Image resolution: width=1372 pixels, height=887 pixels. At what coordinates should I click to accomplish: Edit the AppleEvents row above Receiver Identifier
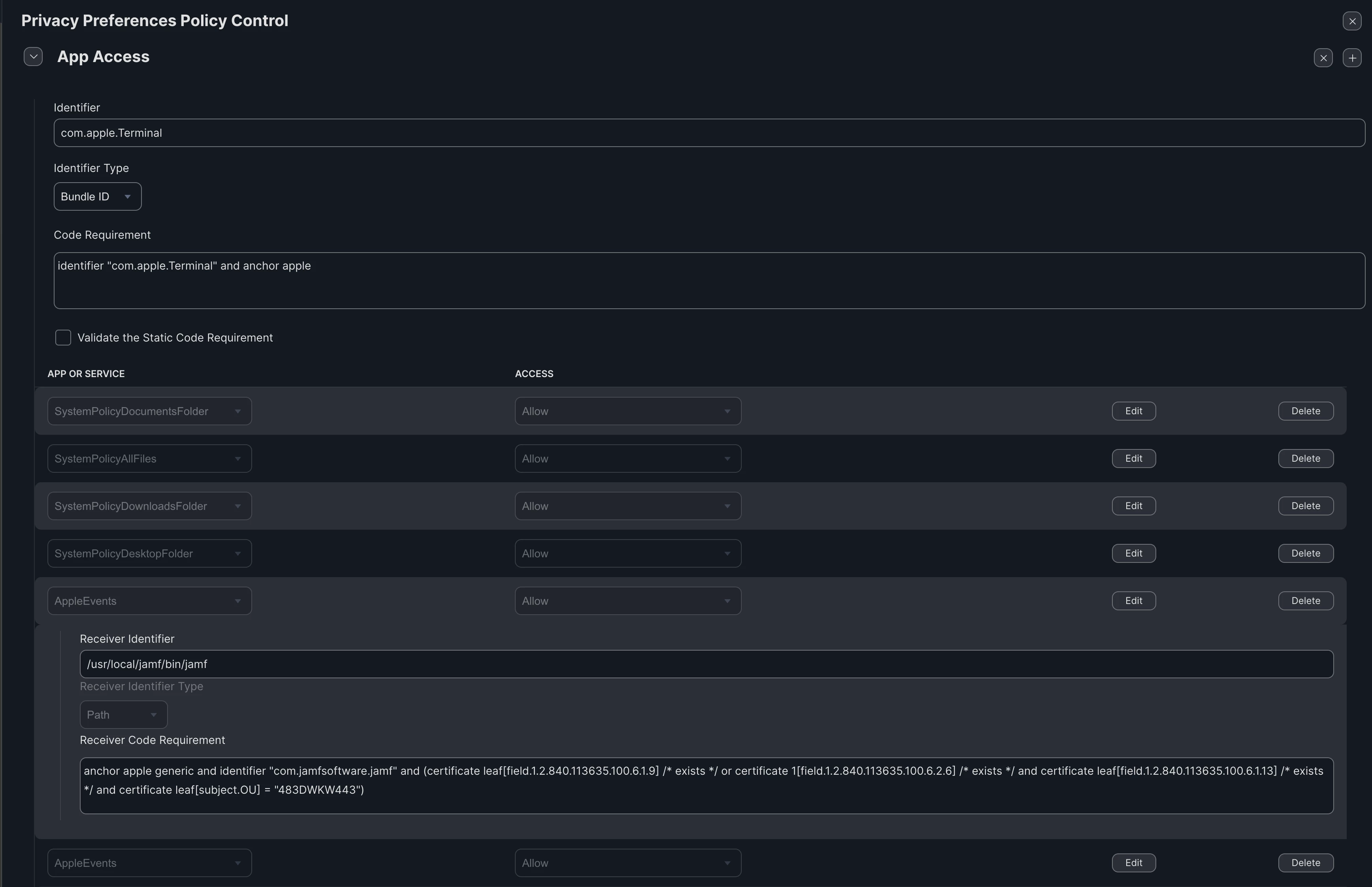tap(1134, 601)
